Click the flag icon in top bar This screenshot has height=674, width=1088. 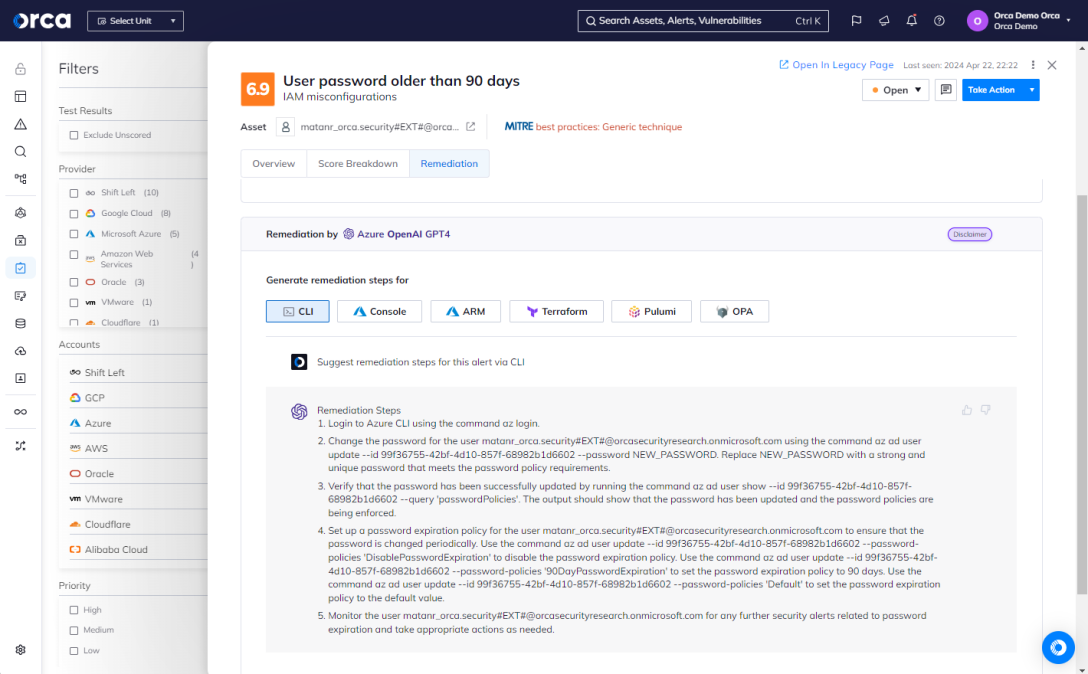(856, 21)
